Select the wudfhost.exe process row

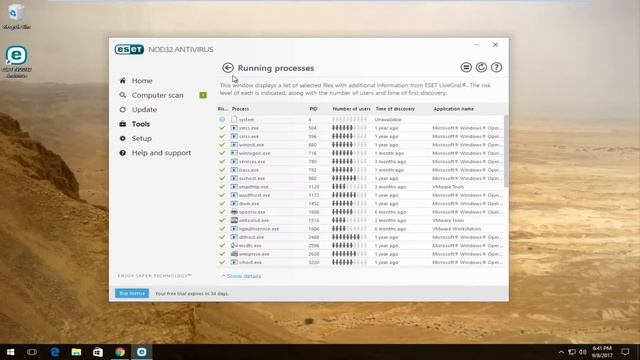click(x=360, y=195)
